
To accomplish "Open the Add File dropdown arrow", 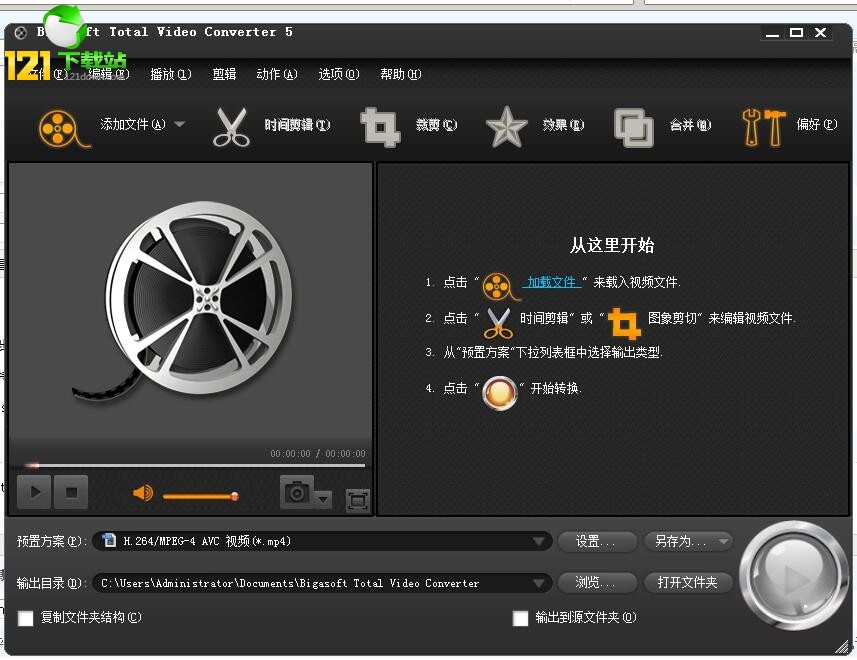I will [x=179, y=124].
